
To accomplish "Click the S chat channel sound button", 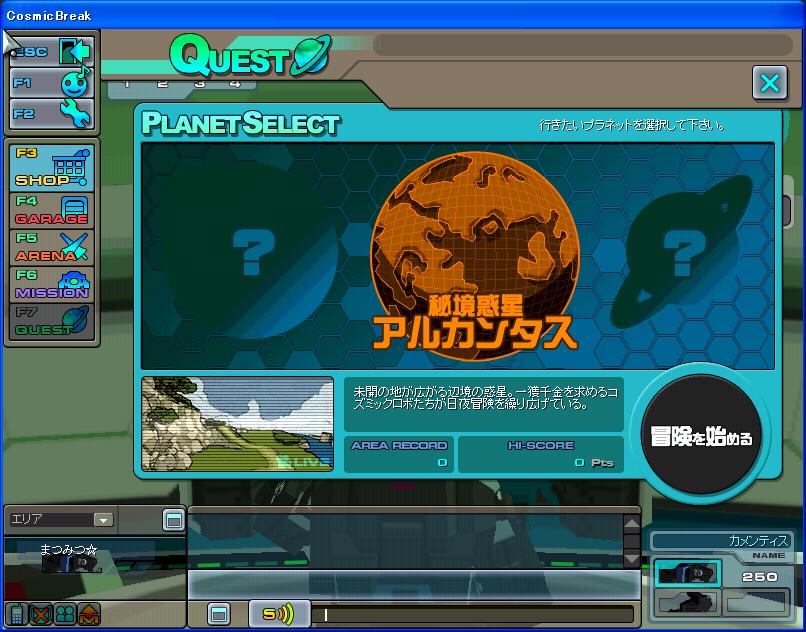I will point(279,614).
